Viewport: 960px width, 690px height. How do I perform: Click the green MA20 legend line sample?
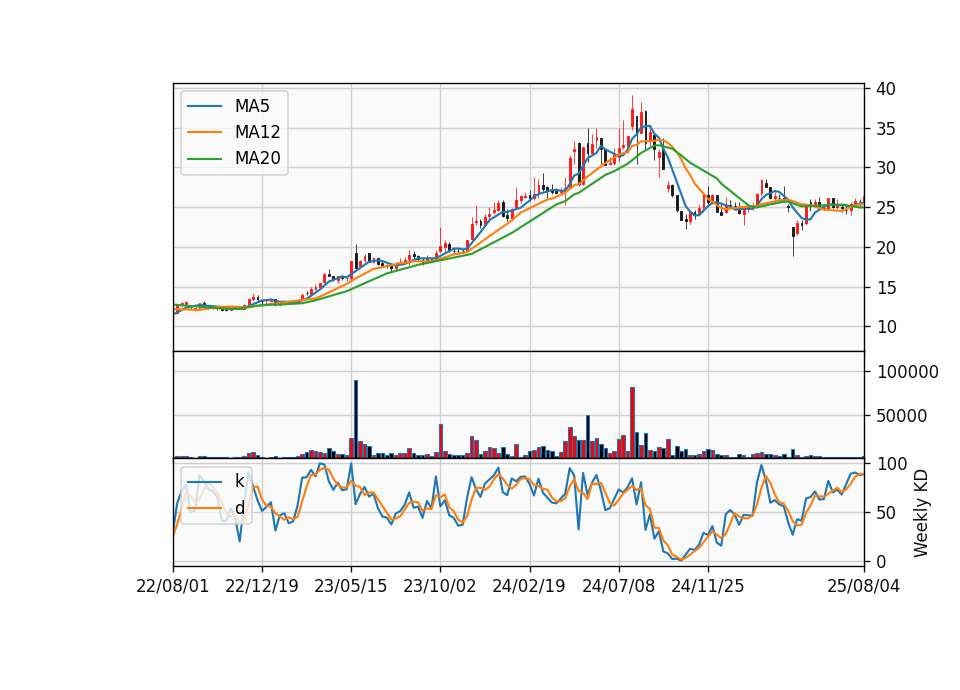(204, 158)
